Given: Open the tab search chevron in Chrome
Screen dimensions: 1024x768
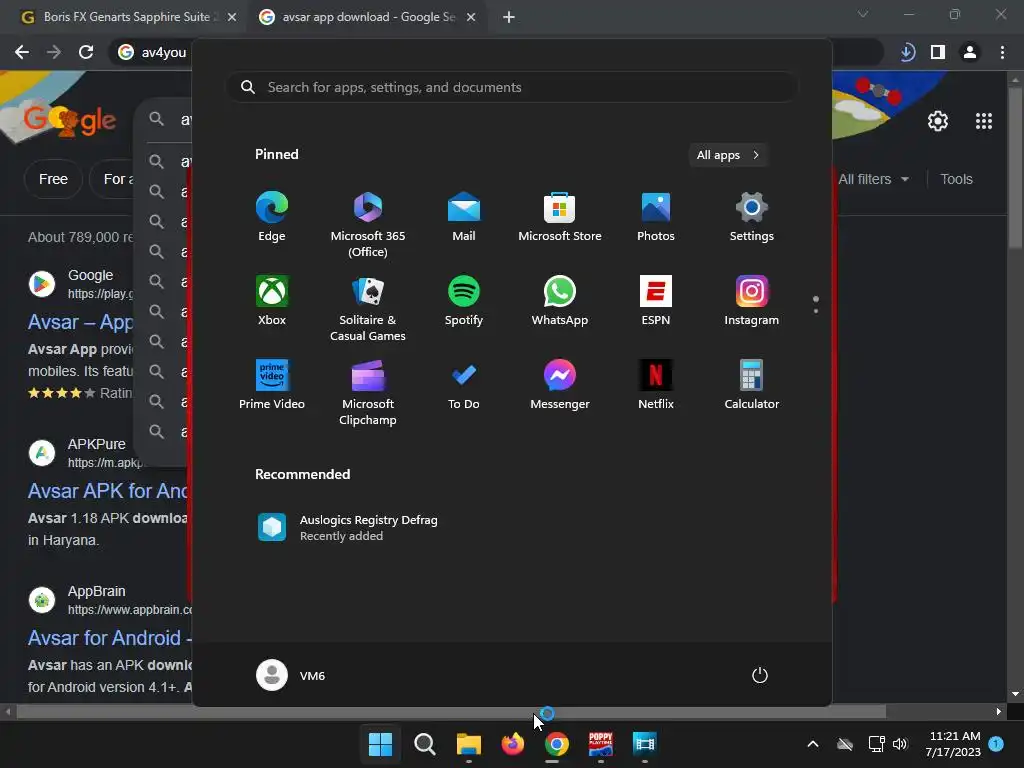Looking at the screenshot, I should tap(863, 14).
